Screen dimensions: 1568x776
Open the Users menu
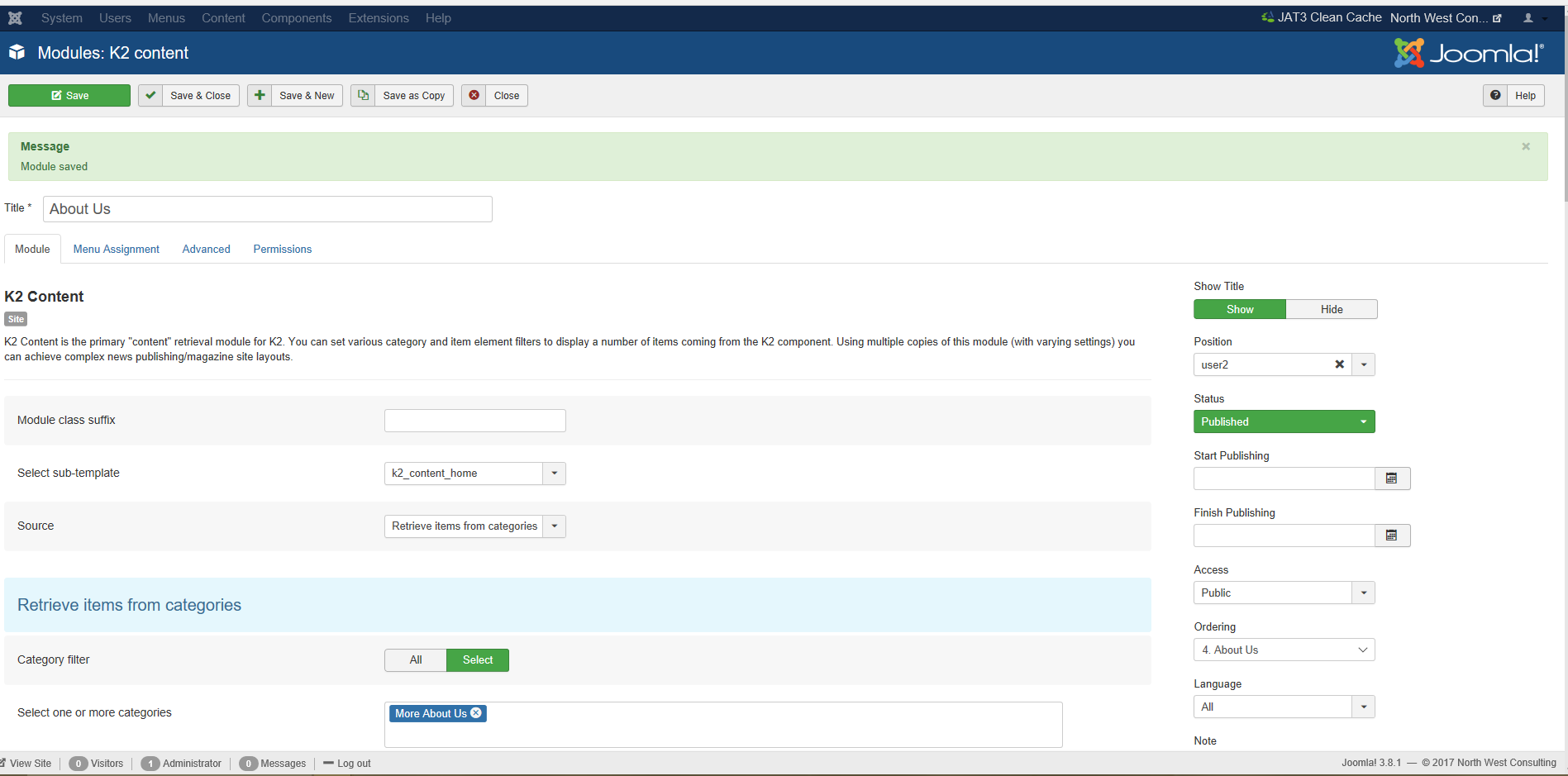pyautogui.click(x=115, y=18)
